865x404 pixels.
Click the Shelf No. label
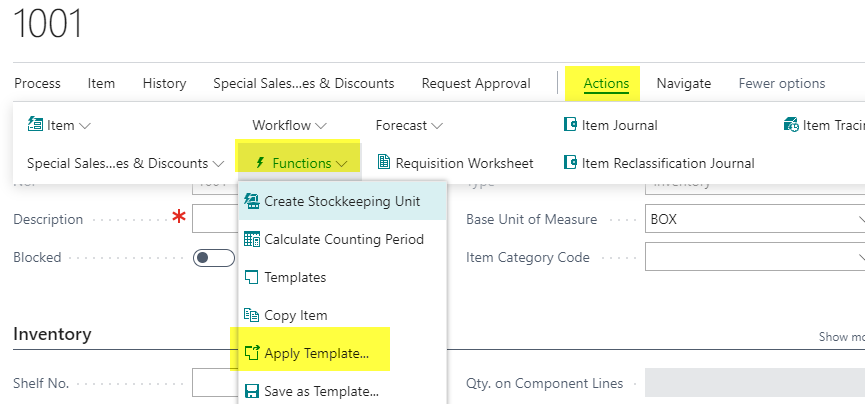click(41, 384)
